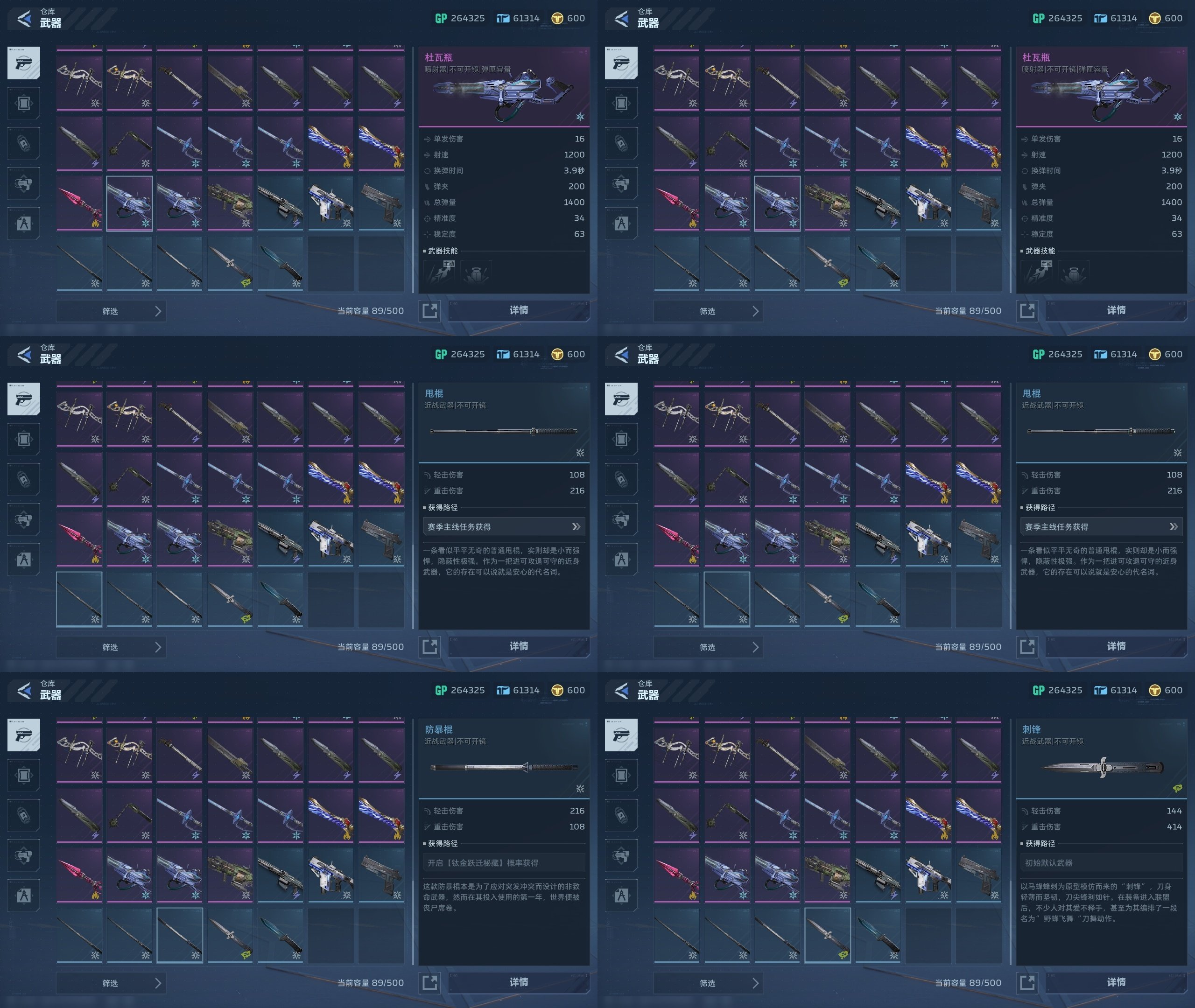Click the blue ticket currency icon in the 刺锋 screen

(1100, 690)
